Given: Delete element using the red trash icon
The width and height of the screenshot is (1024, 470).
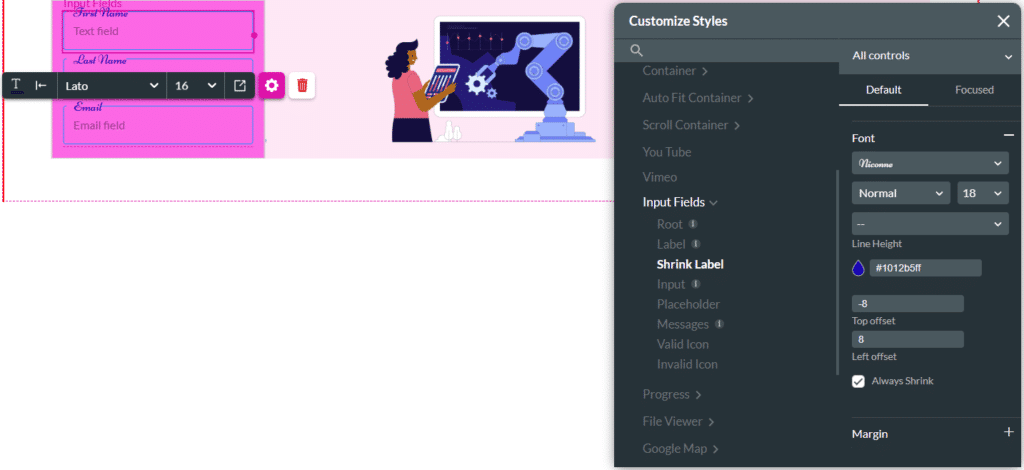Looking at the screenshot, I should click(x=302, y=86).
